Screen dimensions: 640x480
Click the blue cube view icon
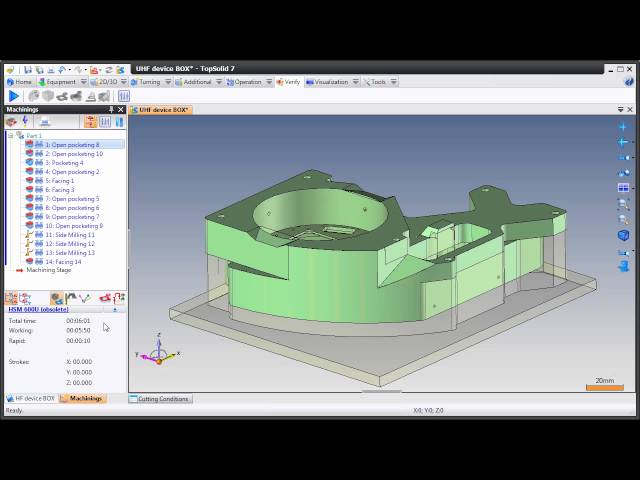(x=623, y=235)
